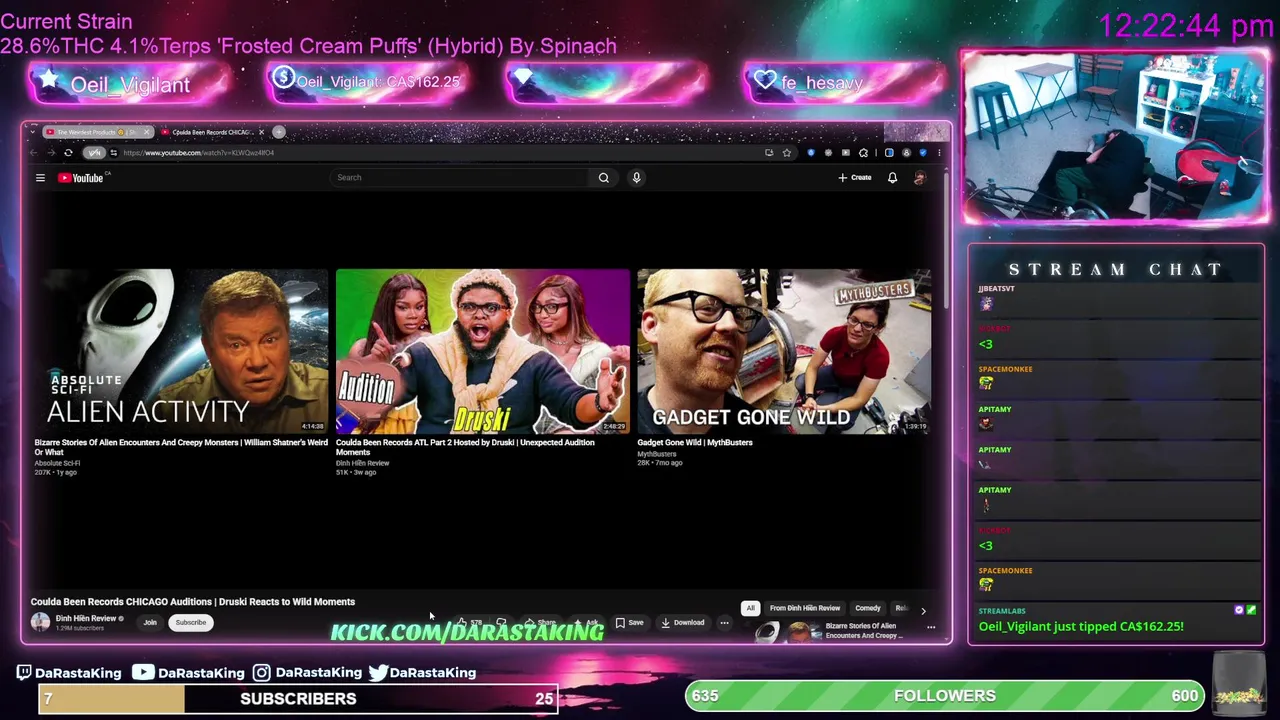Subscribe to Đinh Hiền Review
Screen dimensions: 1280x720
point(190,623)
